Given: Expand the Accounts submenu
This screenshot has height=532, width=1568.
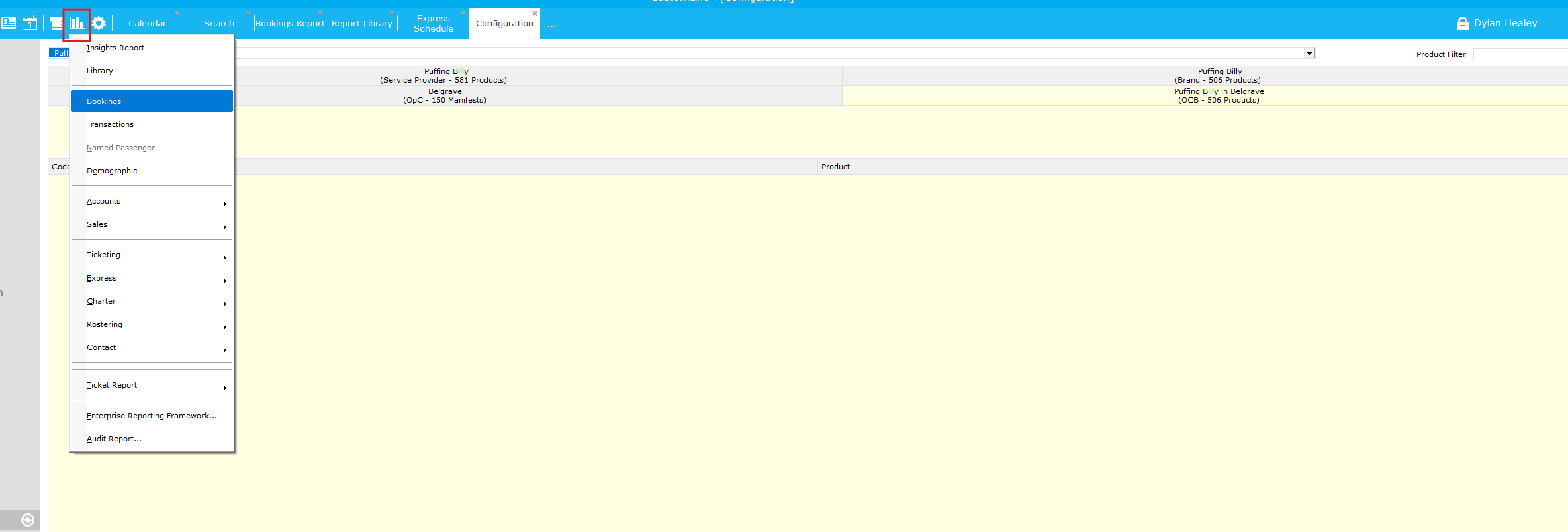Looking at the screenshot, I should click(x=152, y=201).
